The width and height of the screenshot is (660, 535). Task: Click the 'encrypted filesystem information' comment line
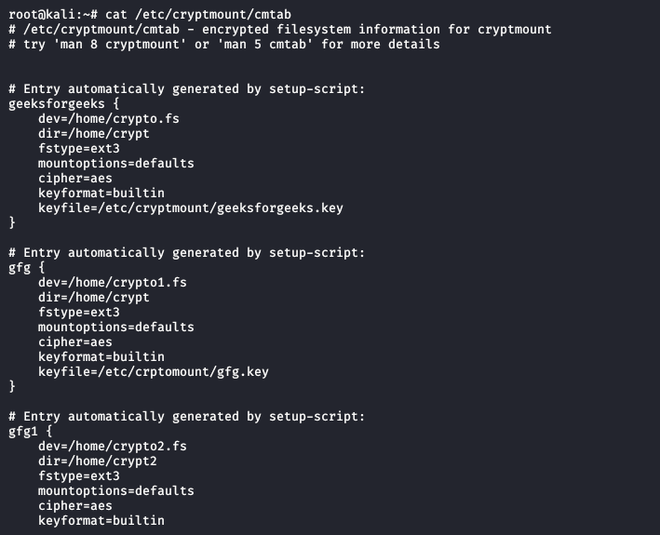(x=279, y=30)
